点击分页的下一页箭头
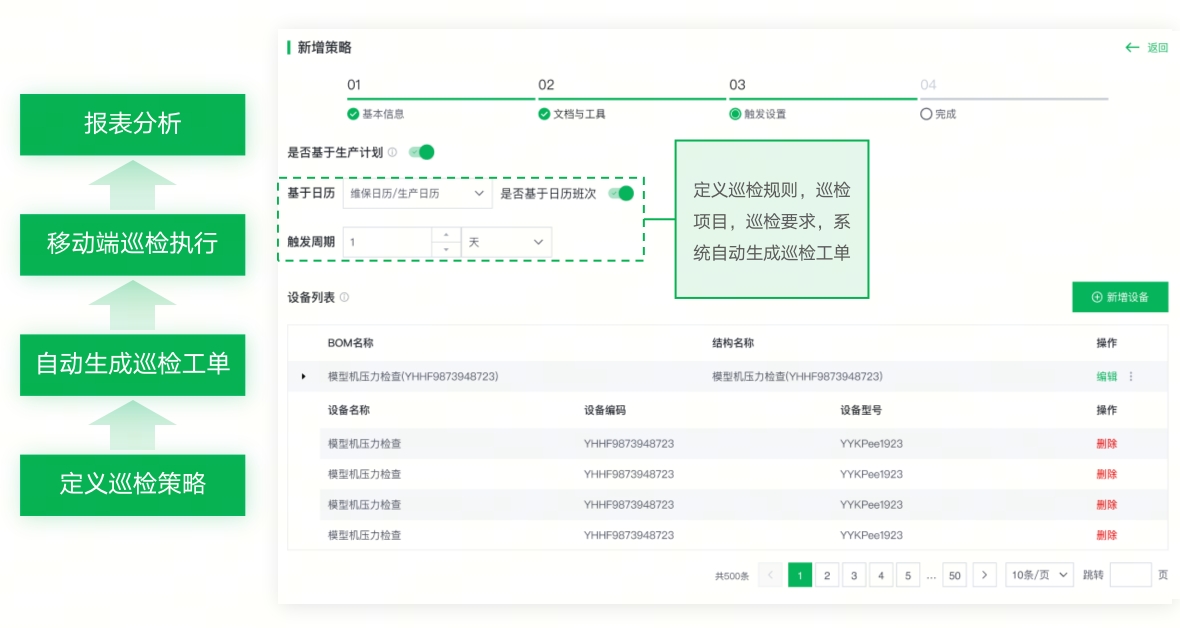The height and width of the screenshot is (628, 1180). [985, 575]
